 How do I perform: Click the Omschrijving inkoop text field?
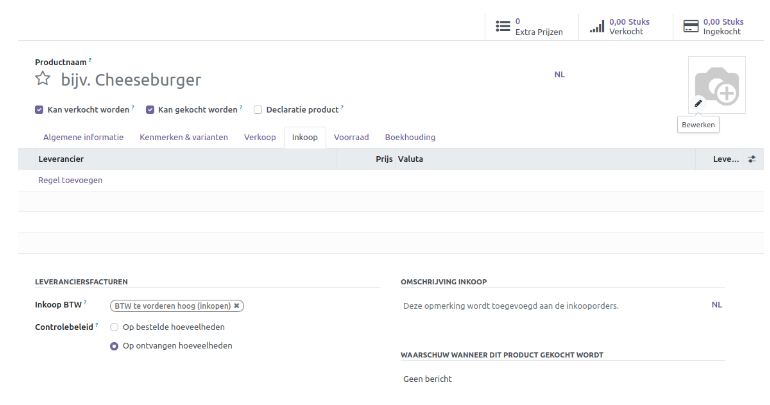pyautogui.click(x=540, y=306)
